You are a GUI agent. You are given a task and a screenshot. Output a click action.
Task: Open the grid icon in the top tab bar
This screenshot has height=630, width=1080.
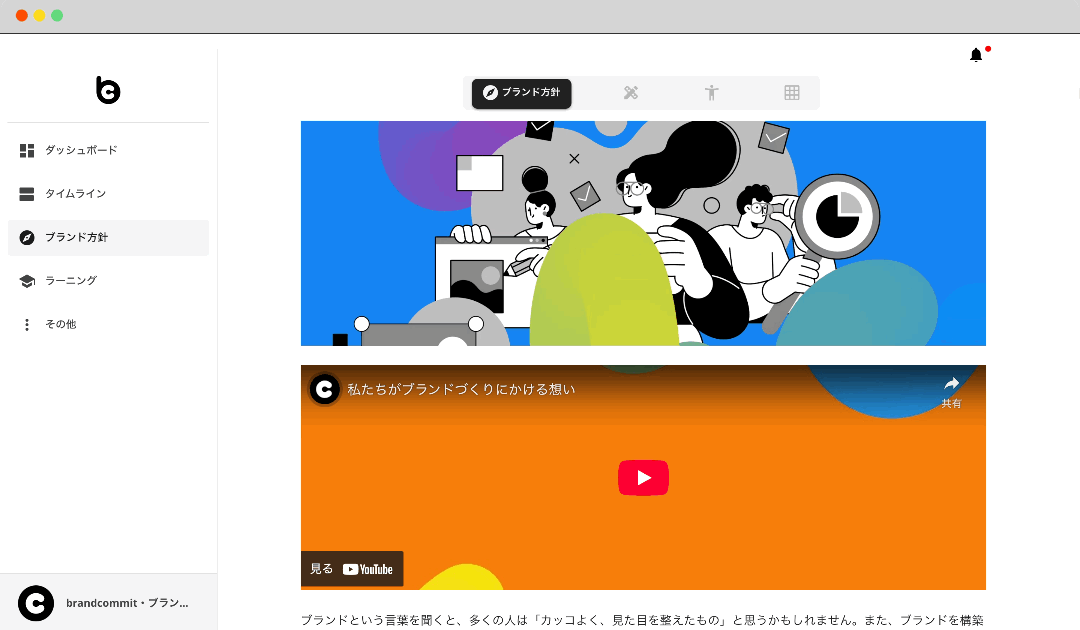792,92
